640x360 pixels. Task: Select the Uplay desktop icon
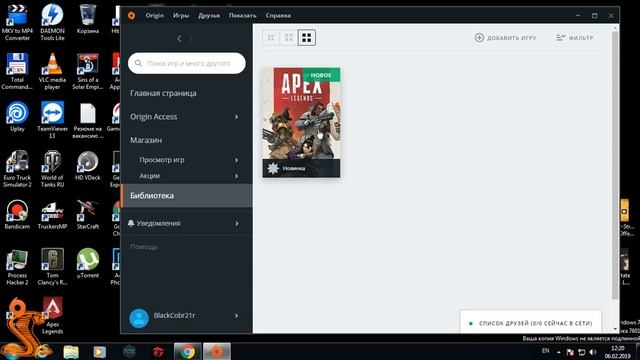click(x=17, y=117)
